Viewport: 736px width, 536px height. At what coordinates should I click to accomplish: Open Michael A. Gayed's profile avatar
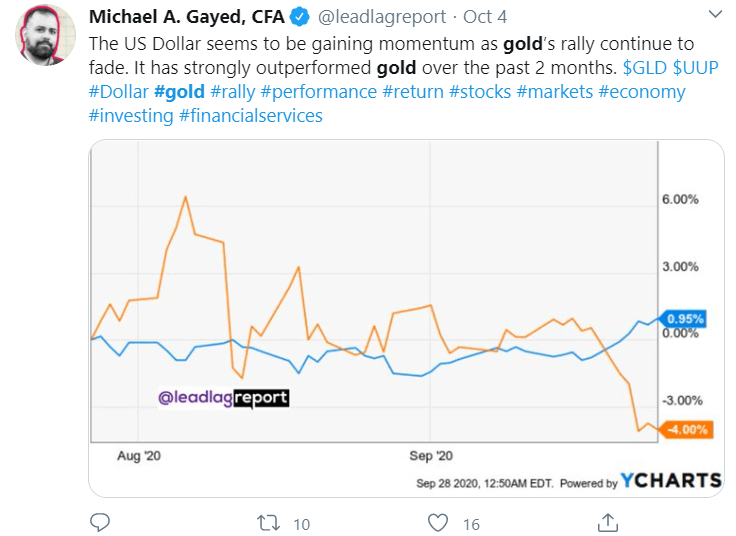[x=47, y=36]
